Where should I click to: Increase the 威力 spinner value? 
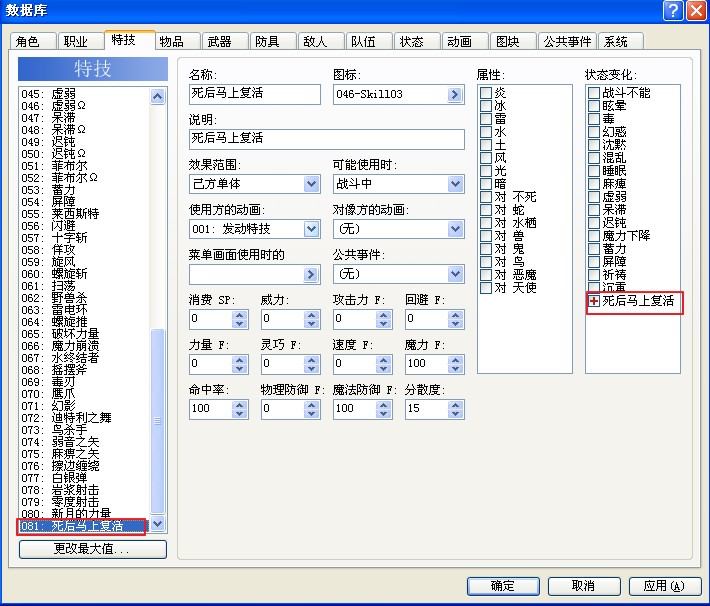[312, 315]
